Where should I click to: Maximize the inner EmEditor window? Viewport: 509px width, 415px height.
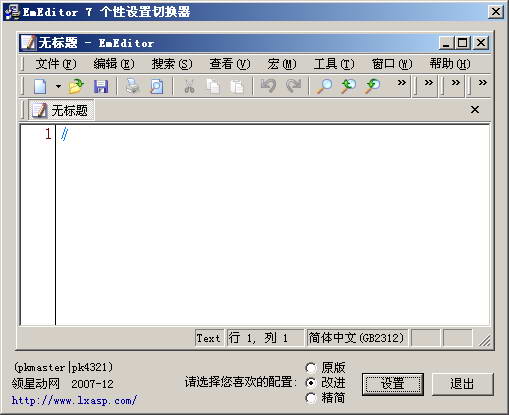[x=462, y=43]
